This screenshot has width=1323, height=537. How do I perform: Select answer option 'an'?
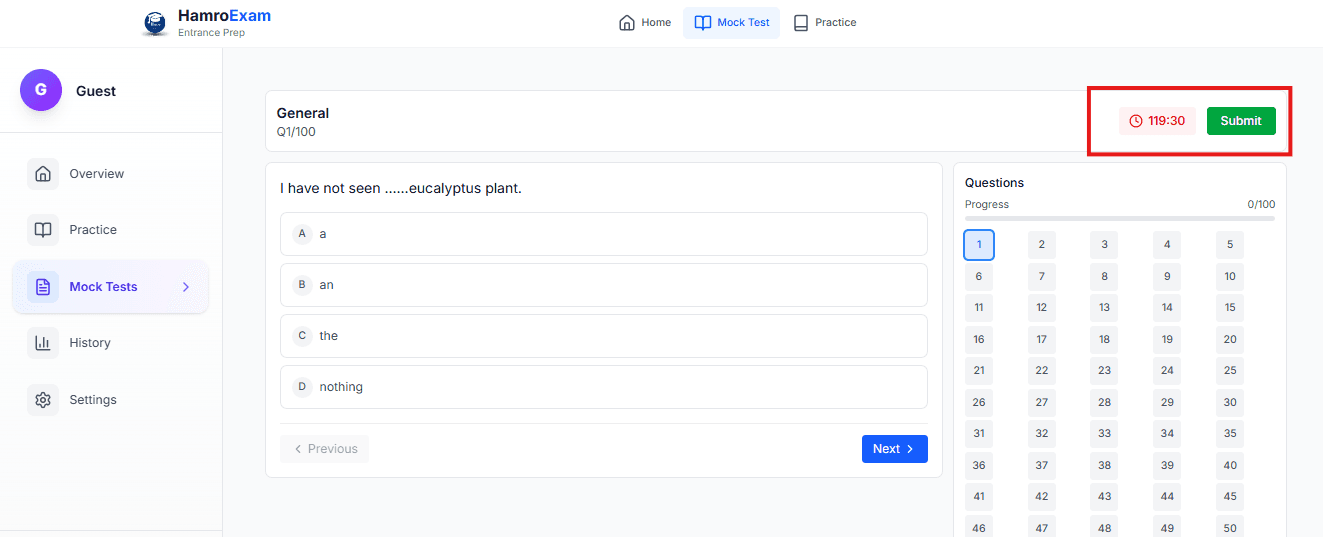click(x=604, y=285)
